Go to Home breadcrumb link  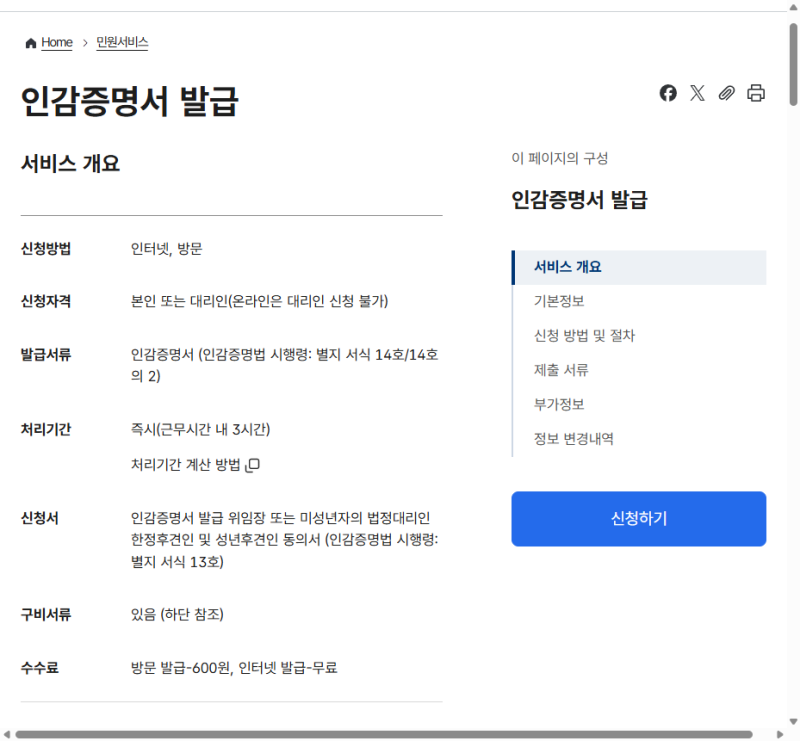tap(57, 42)
